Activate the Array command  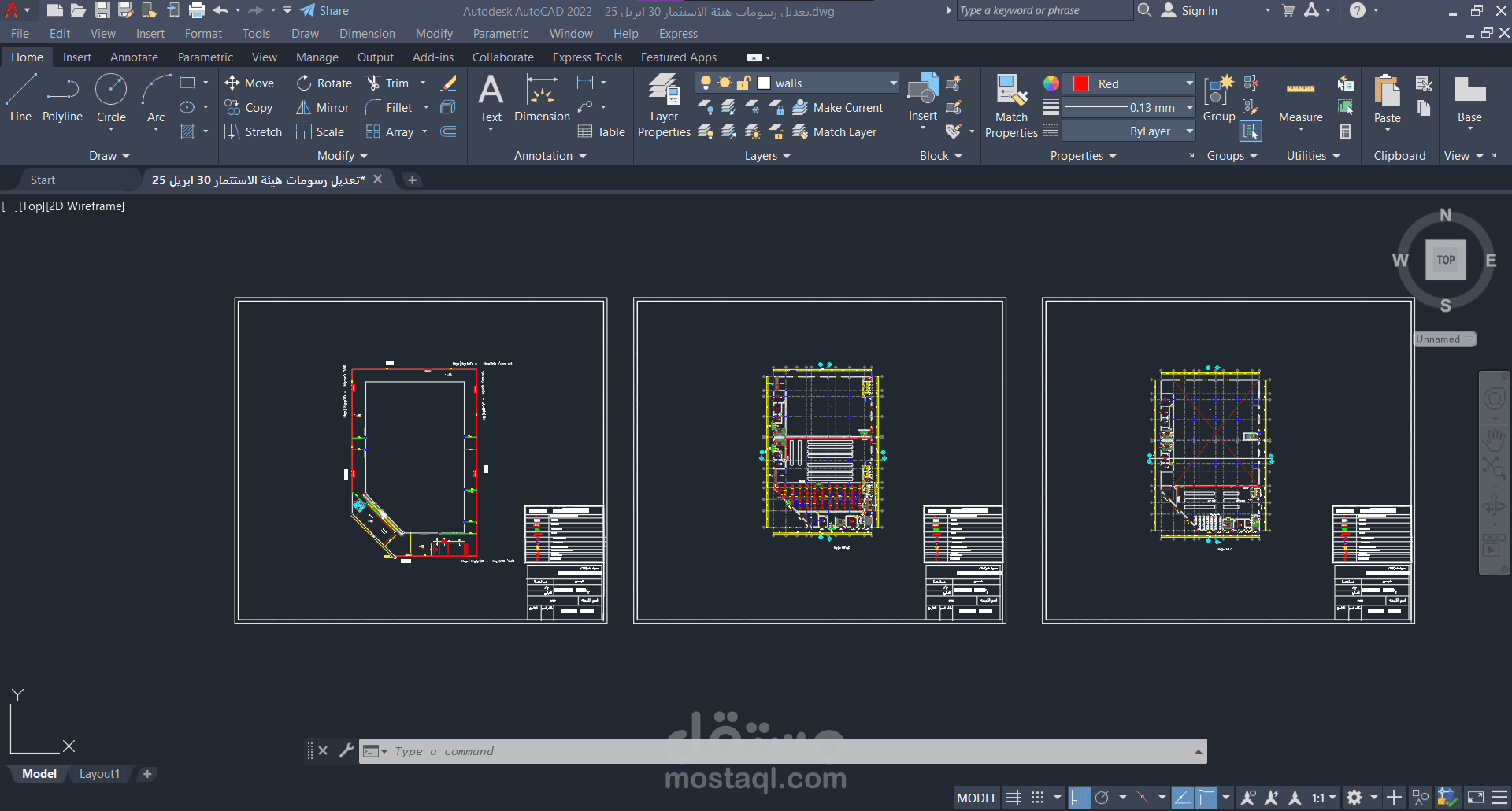390,132
